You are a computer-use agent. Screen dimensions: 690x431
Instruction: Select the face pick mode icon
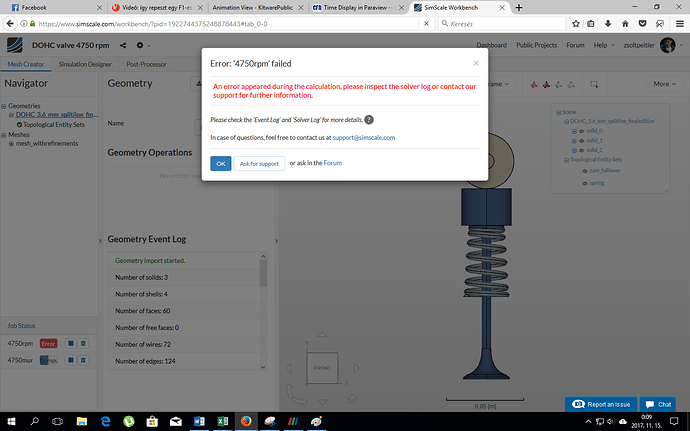pos(546,84)
